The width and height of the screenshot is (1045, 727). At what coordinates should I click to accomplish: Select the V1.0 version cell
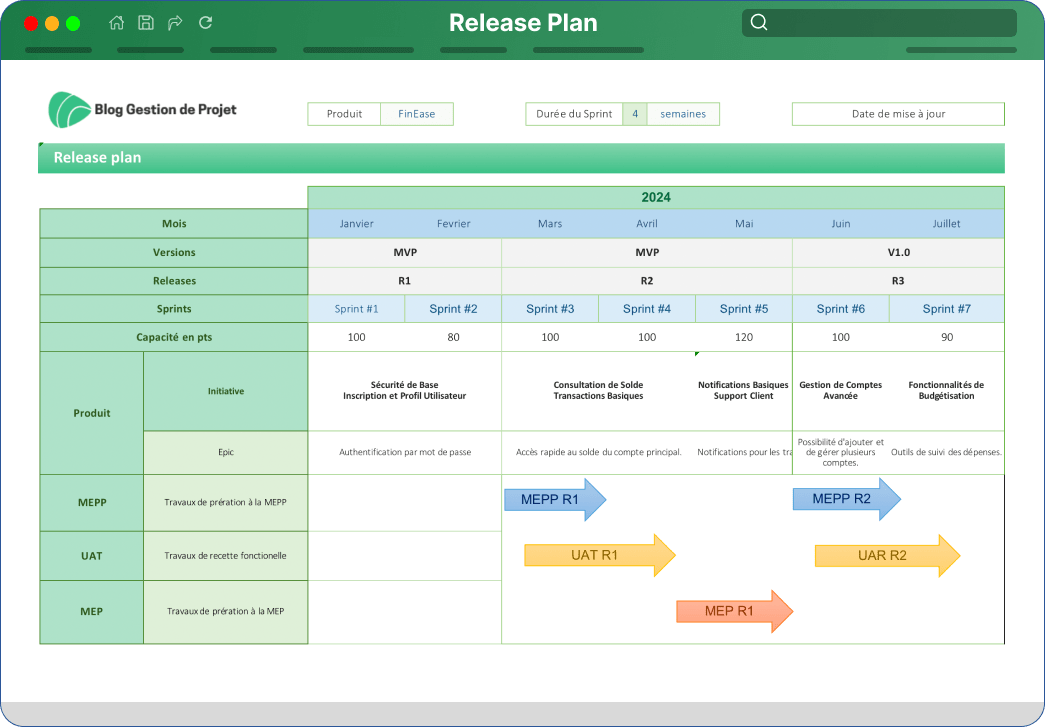click(x=898, y=253)
